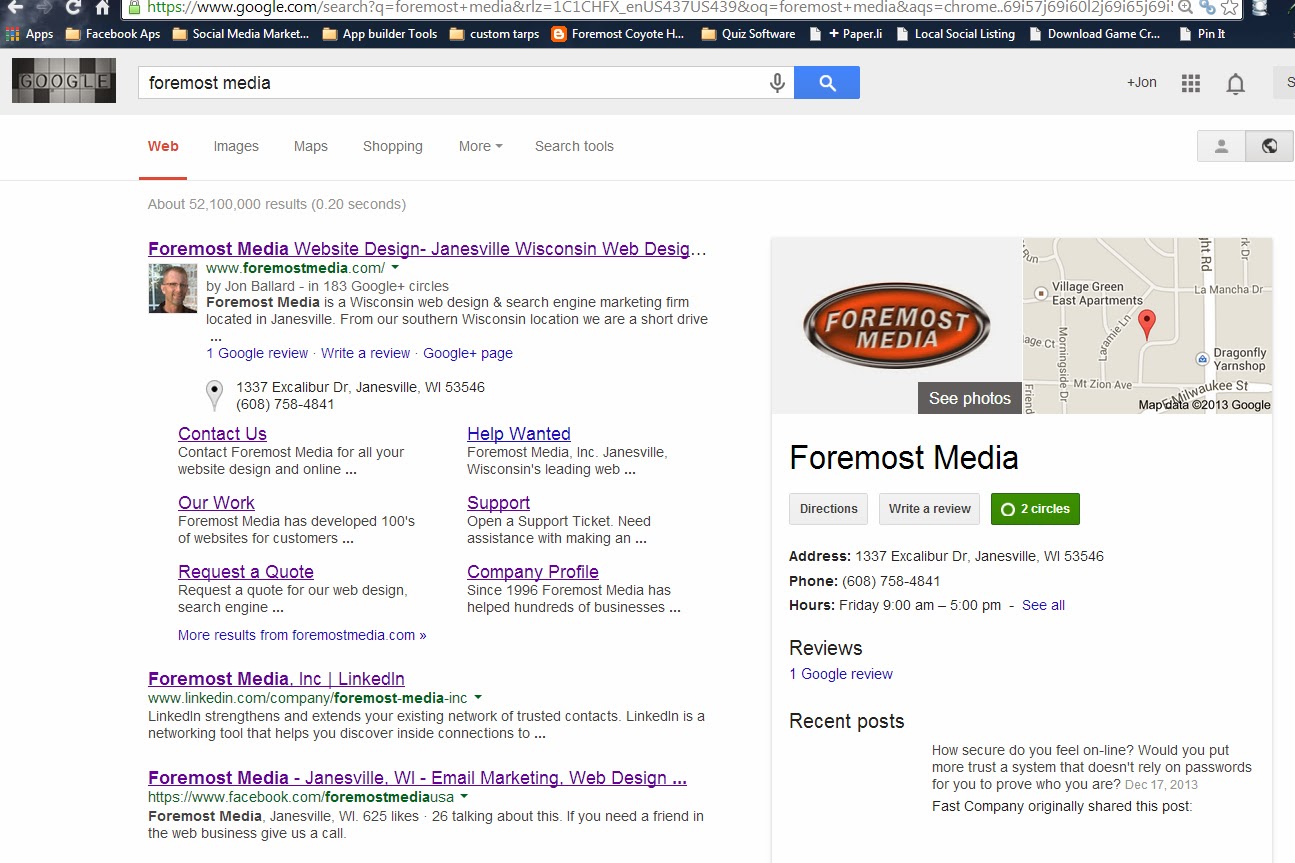Viewport: 1295px width, 863px height.
Task: Open the Request a Quote sitelink
Action: [246, 572]
